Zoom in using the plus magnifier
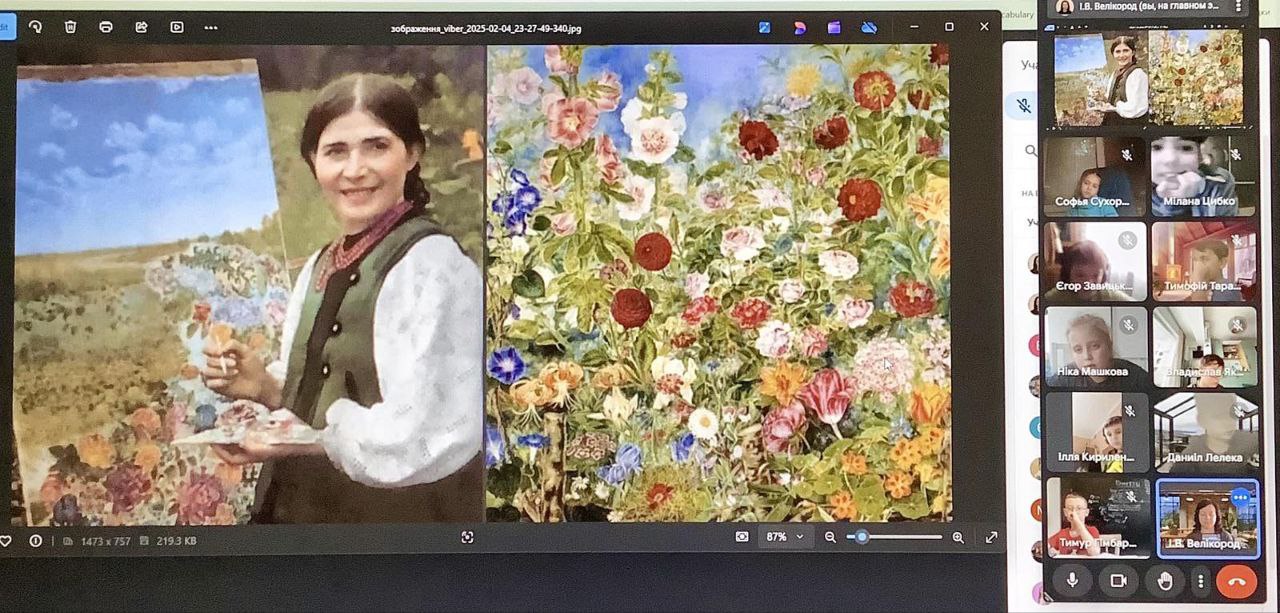 point(958,537)
